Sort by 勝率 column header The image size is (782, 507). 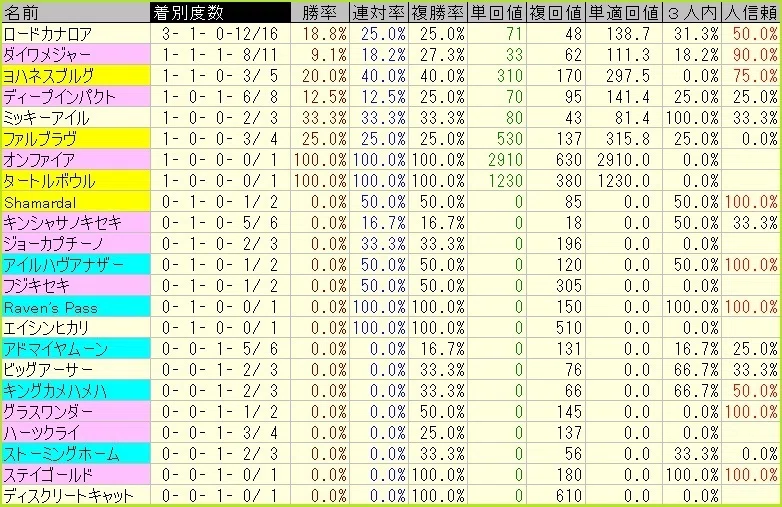320,12
